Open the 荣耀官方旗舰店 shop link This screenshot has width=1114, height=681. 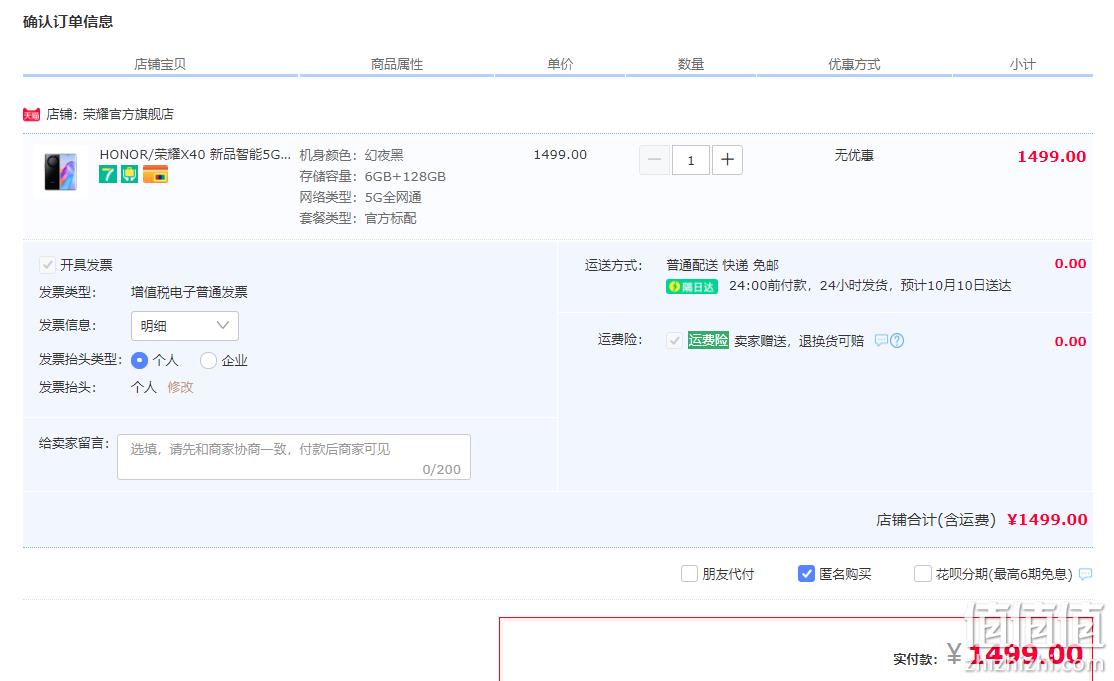[129, 114]
